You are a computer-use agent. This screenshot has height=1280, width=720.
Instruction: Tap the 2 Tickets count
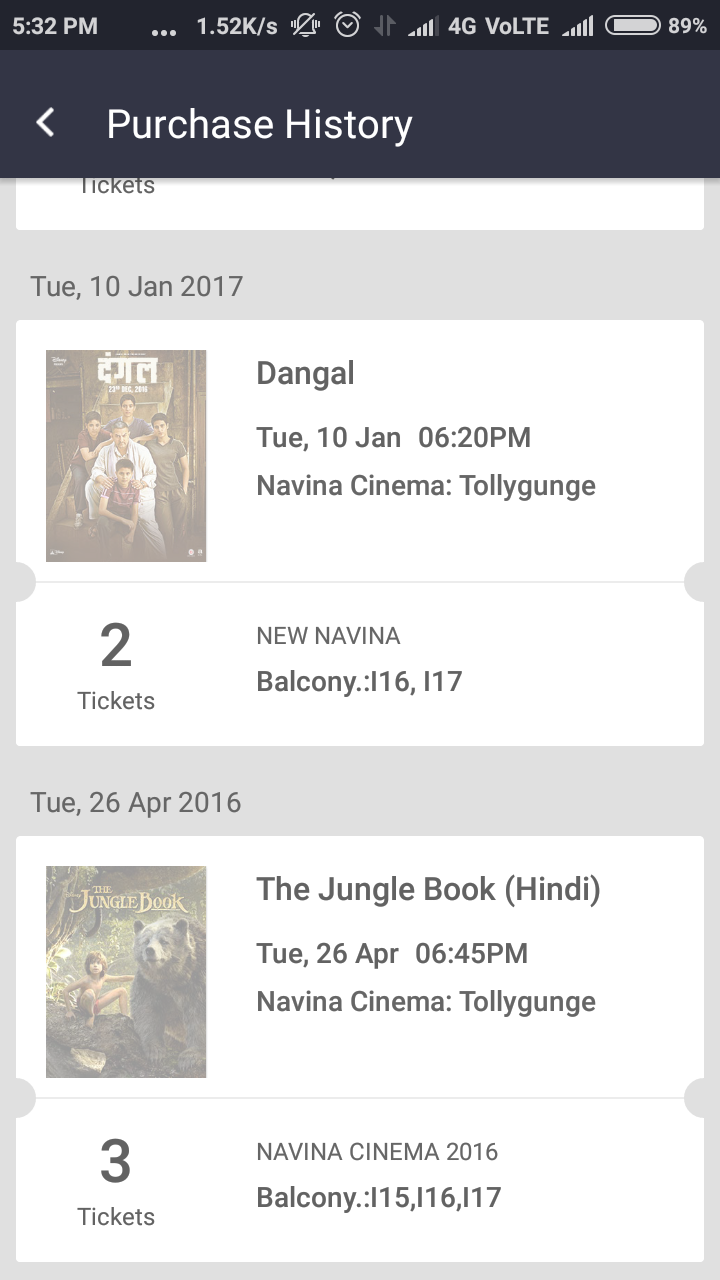click(116, 664)
